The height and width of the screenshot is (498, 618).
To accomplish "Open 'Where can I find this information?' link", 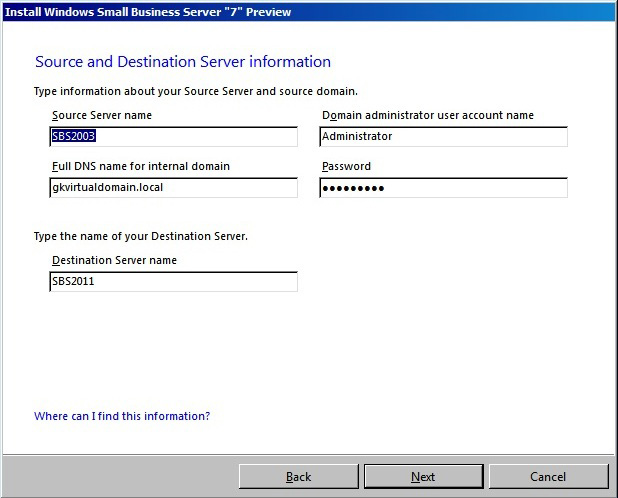I will pos(122,416).
